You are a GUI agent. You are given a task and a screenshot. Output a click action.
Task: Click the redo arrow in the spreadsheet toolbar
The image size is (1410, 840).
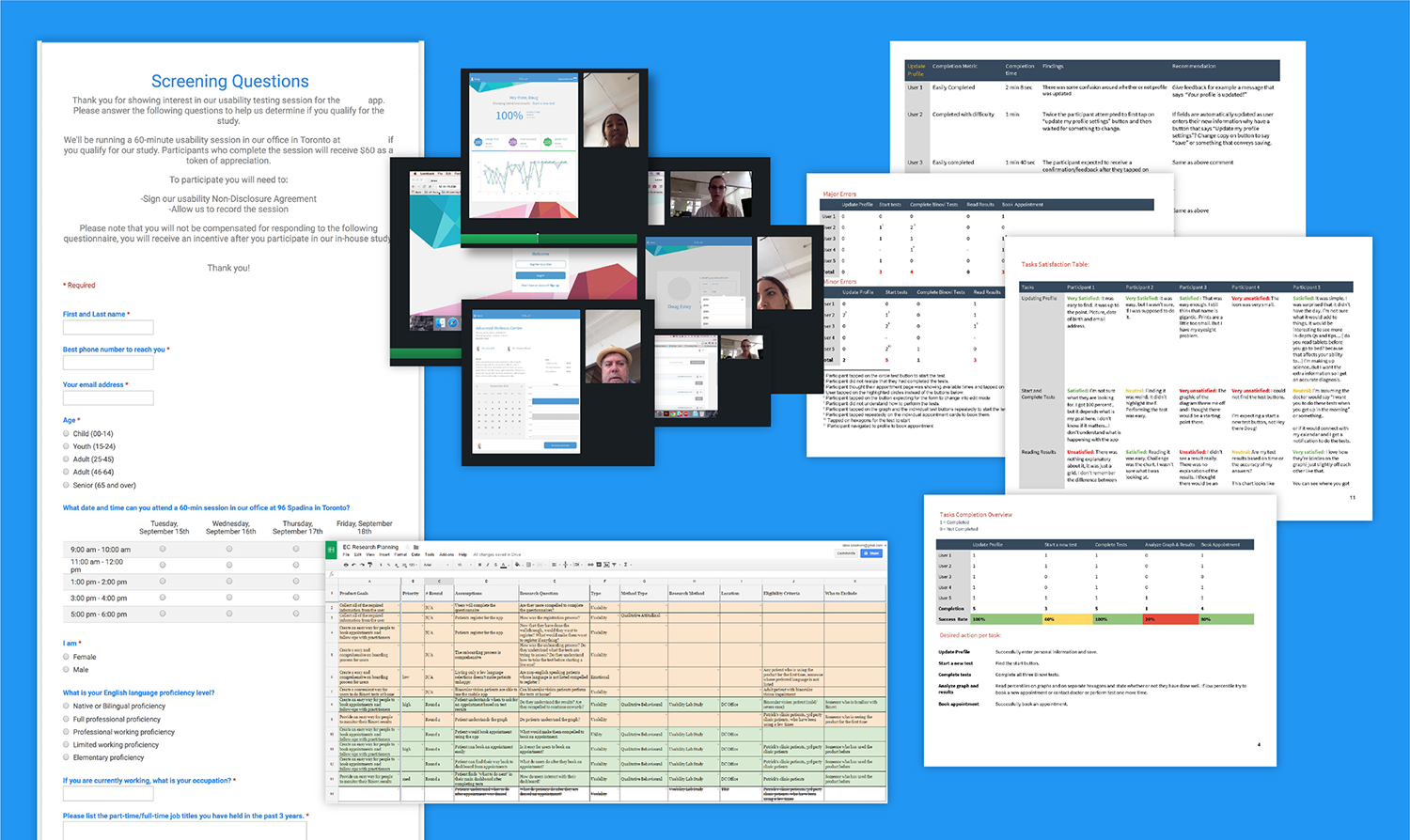tap(362, 565)
